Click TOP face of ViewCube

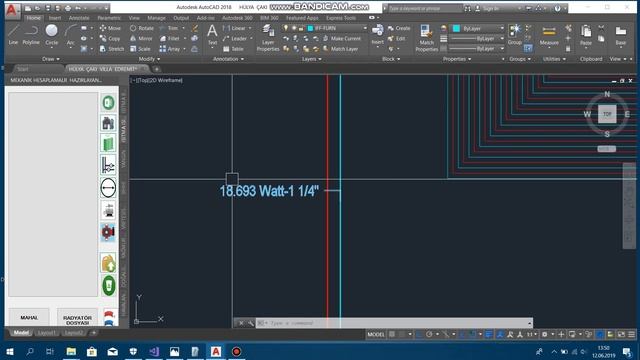[607, 114]
